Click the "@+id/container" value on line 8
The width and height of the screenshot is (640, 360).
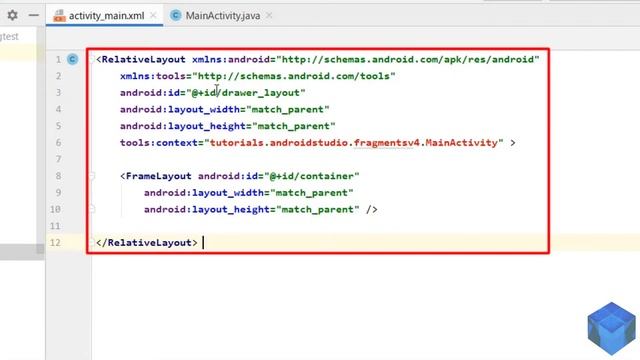click(x=312, y=176)
